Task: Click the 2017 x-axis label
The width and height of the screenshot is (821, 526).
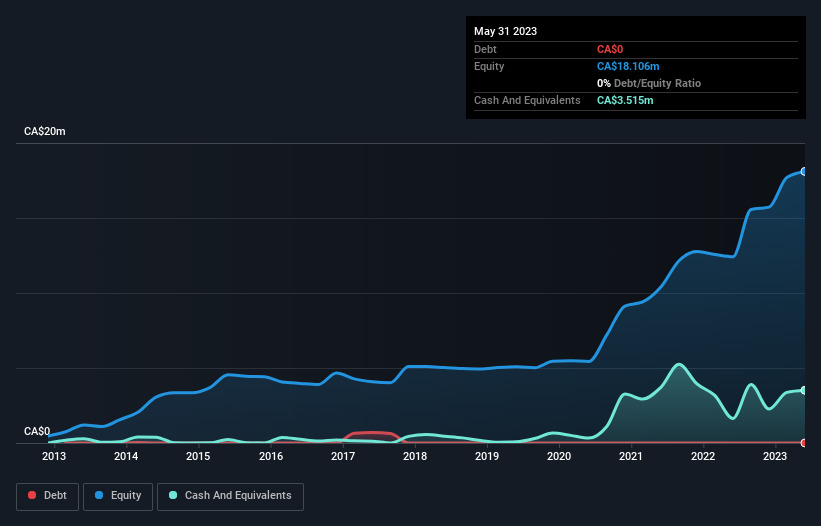Action: 343,456
